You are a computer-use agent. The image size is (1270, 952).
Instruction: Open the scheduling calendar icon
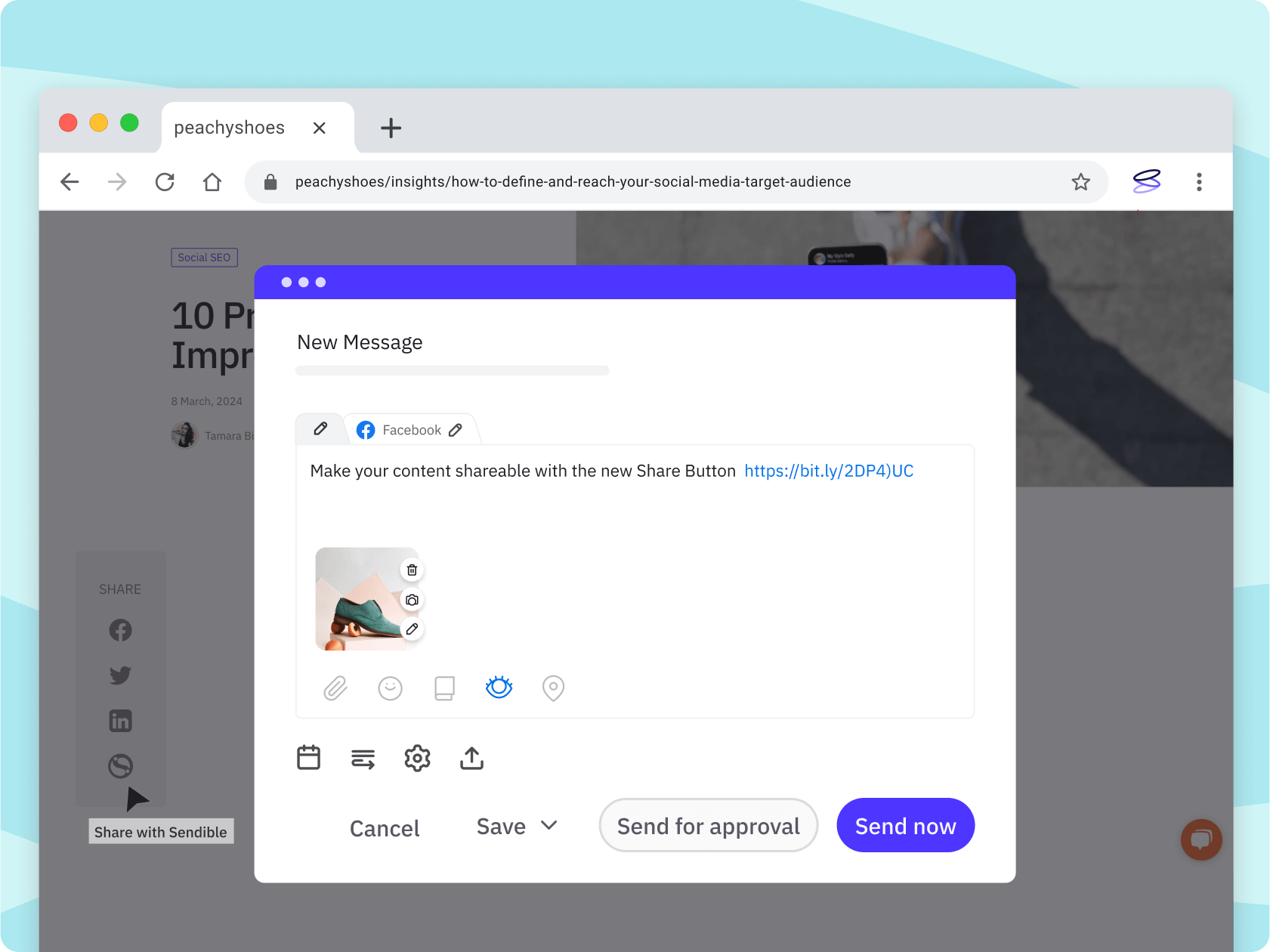click(309, 758)
